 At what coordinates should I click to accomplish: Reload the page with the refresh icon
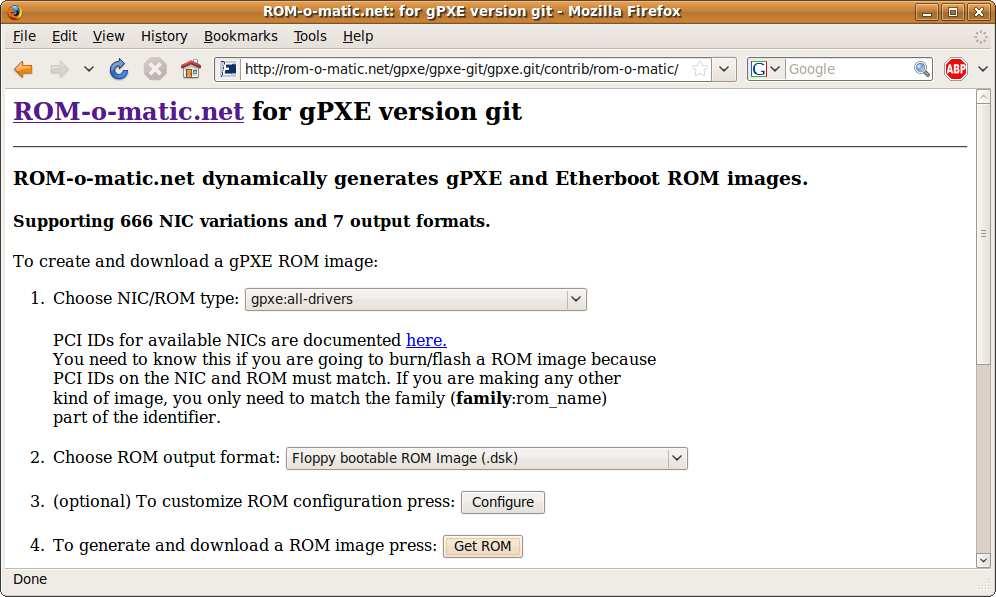[x=119, y=69]
